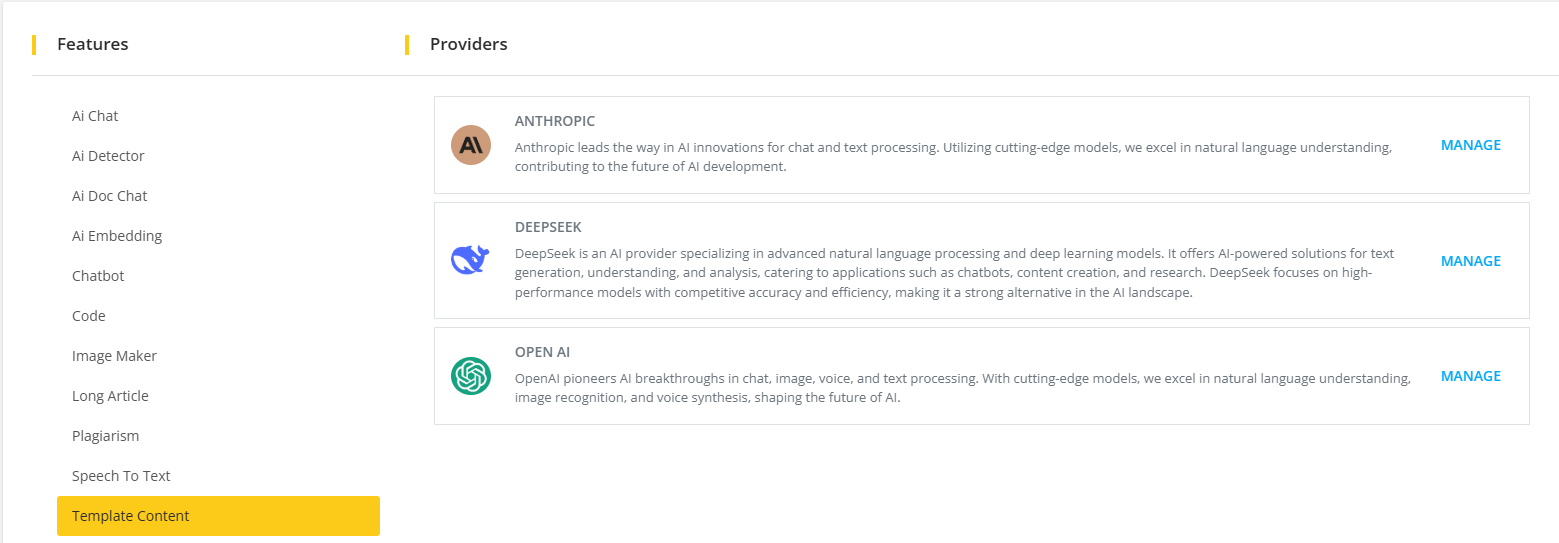Switch to Speech To Text feature
Screen dimensions: 1559x543
pos(121,476)
